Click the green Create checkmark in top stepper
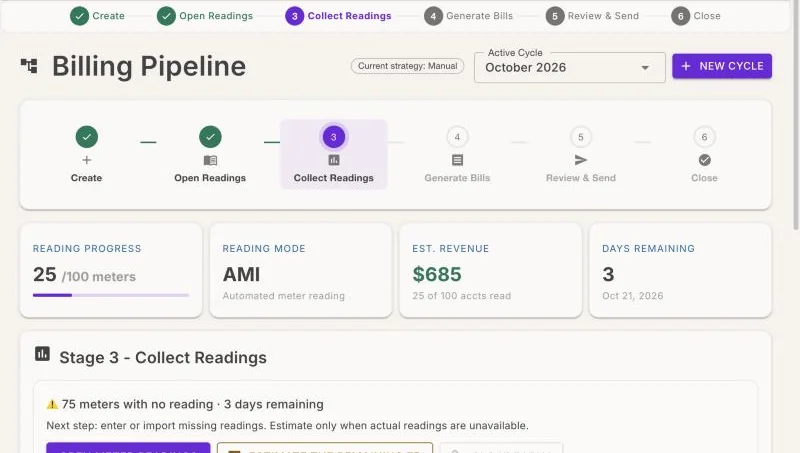The width and height of the screenshot is (800, 453). point(79,16)
